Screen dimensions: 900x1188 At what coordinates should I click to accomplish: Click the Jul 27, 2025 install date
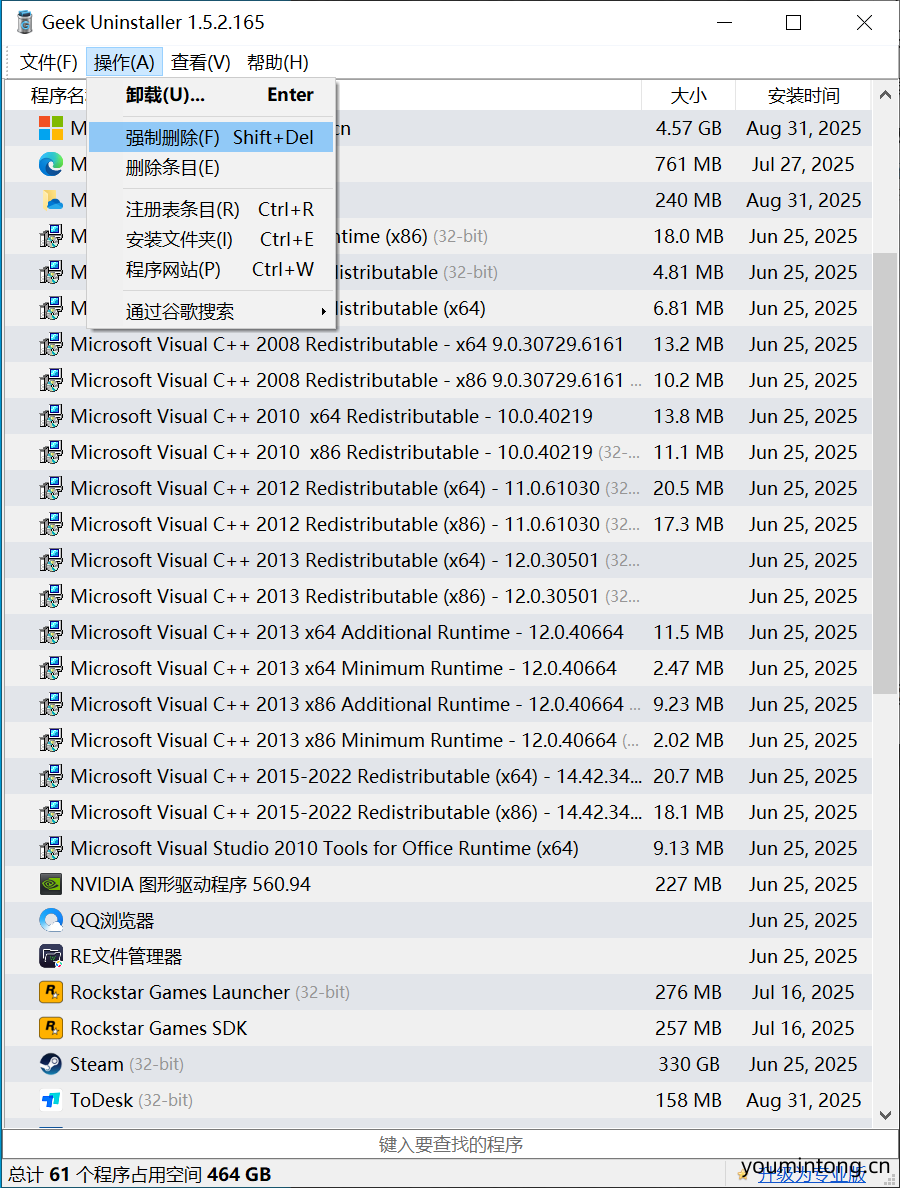(803, 164)
